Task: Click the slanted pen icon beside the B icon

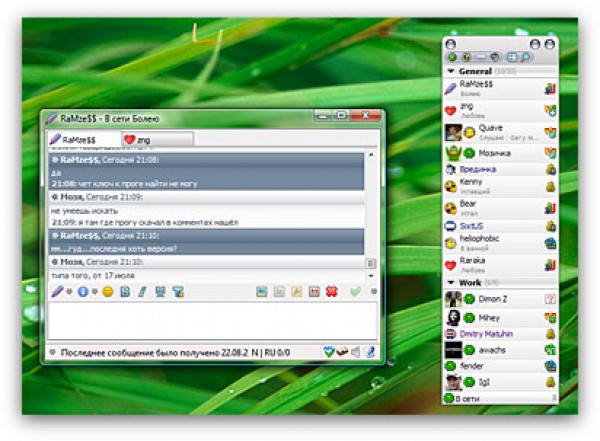Action: pos(142,292)
